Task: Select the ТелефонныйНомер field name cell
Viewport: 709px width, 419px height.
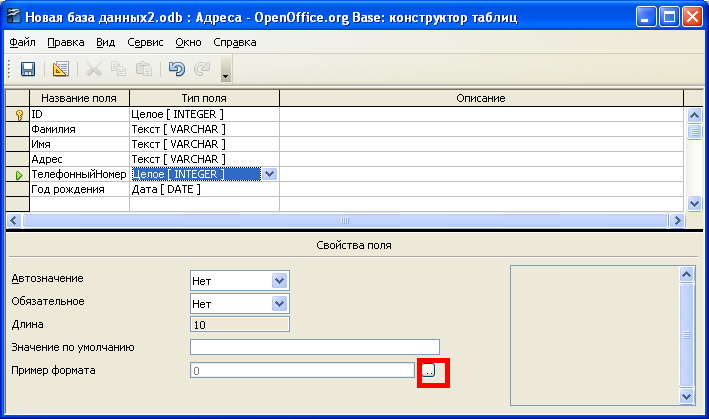Action: (80, 174)
